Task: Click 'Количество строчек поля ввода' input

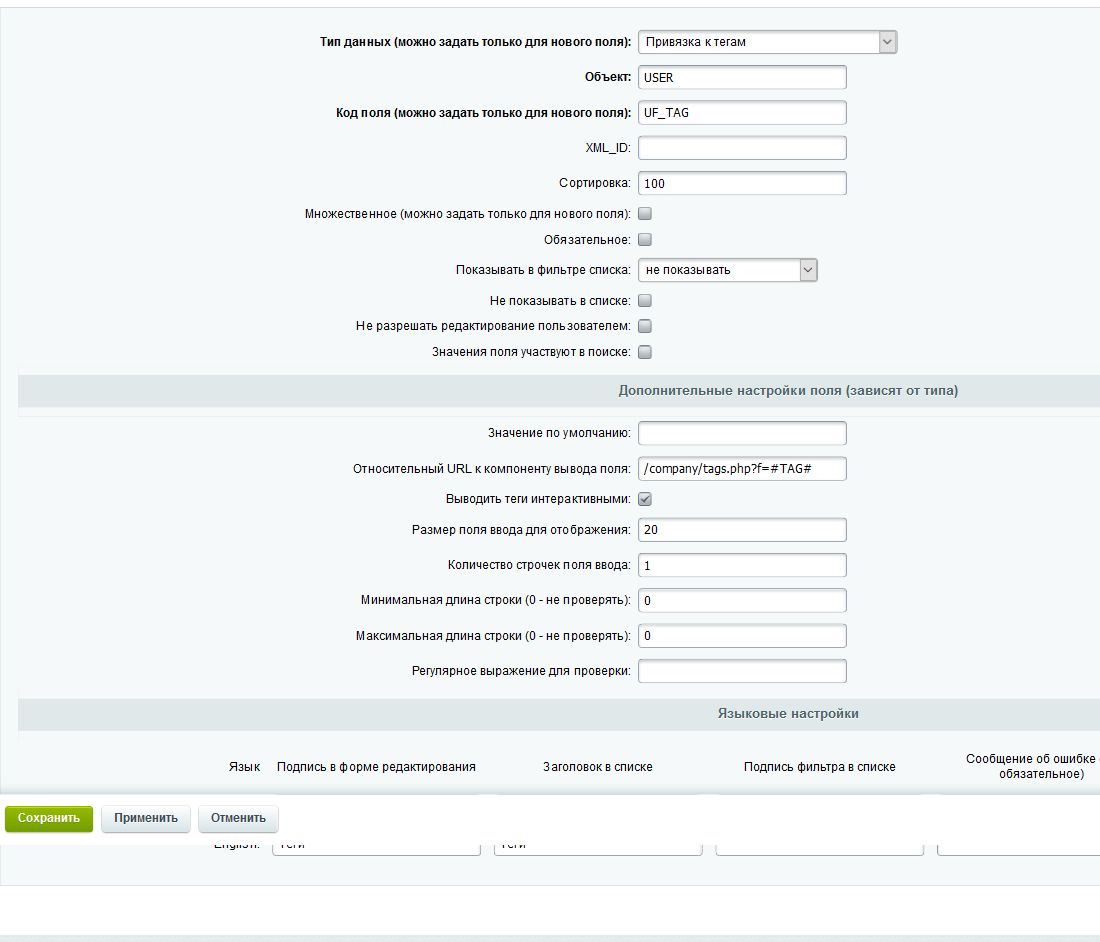Action: [742, 566]
